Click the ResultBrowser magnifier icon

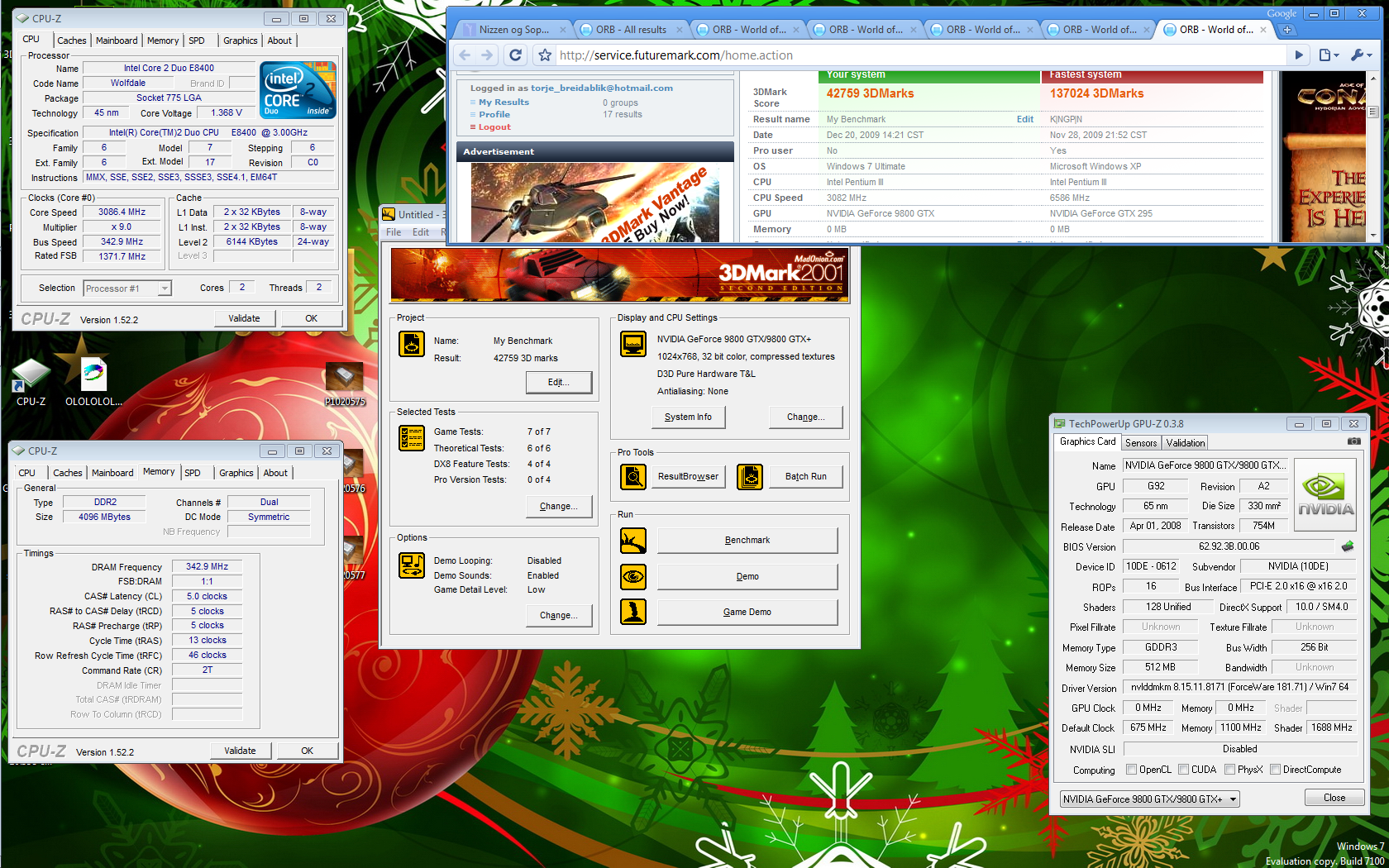coord(633,476)
